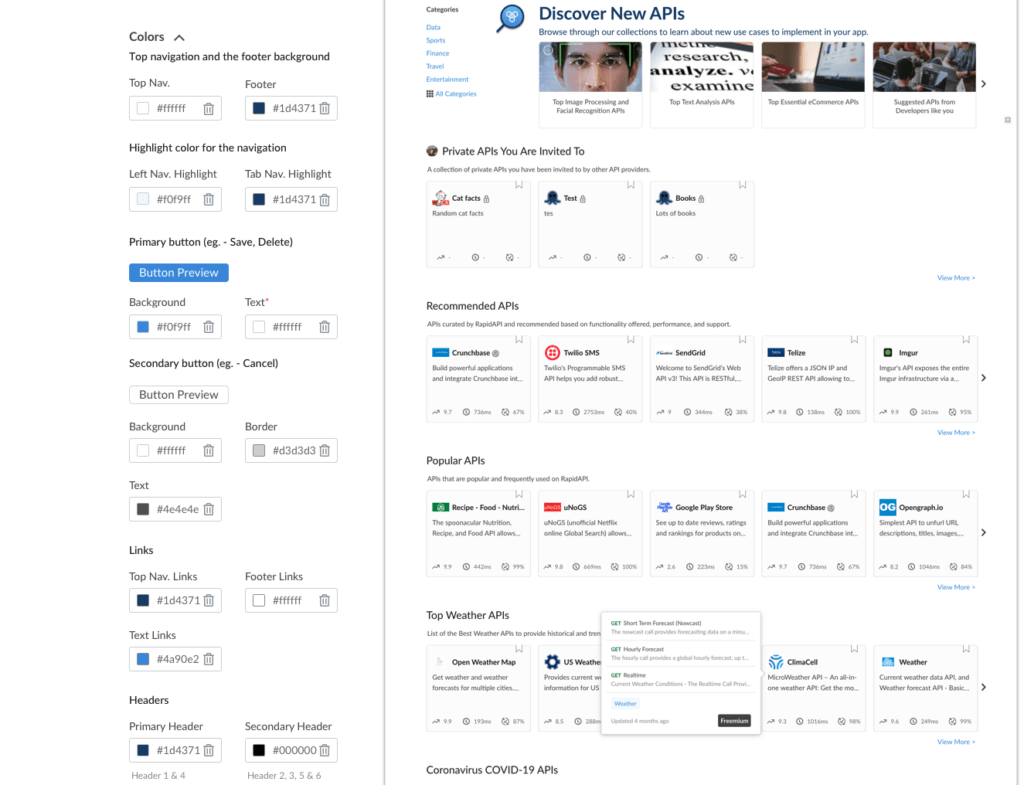Select the Entertainment category

[447, 80]
